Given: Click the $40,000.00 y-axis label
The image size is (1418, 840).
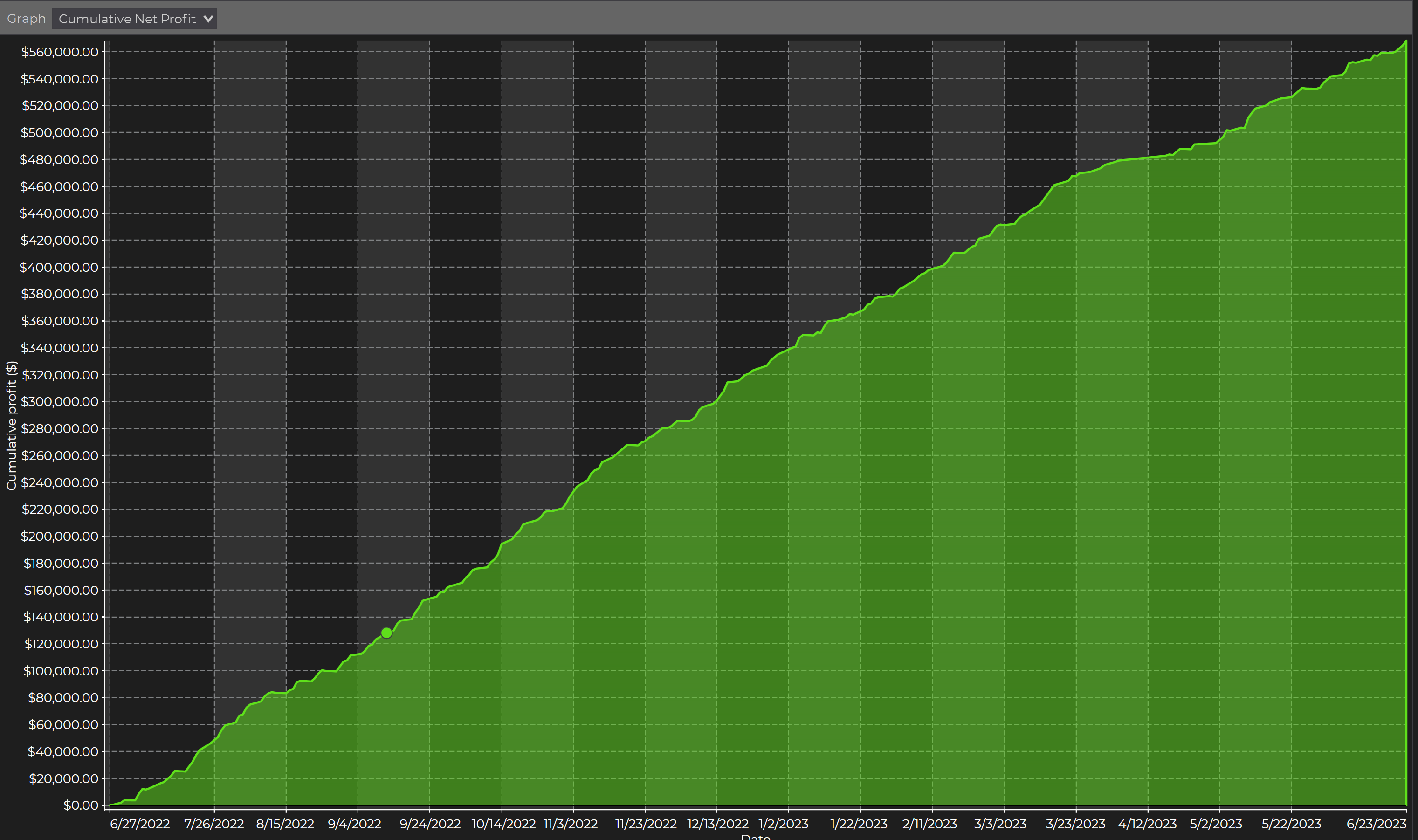Looking at the screenshot, I should click(x=63, y=751).
